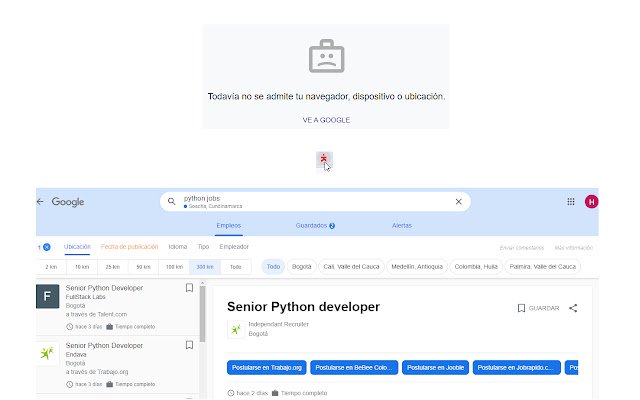Filter by Colombia, Huila chip
The image size is (640, 400).
[x=476, y=267]
